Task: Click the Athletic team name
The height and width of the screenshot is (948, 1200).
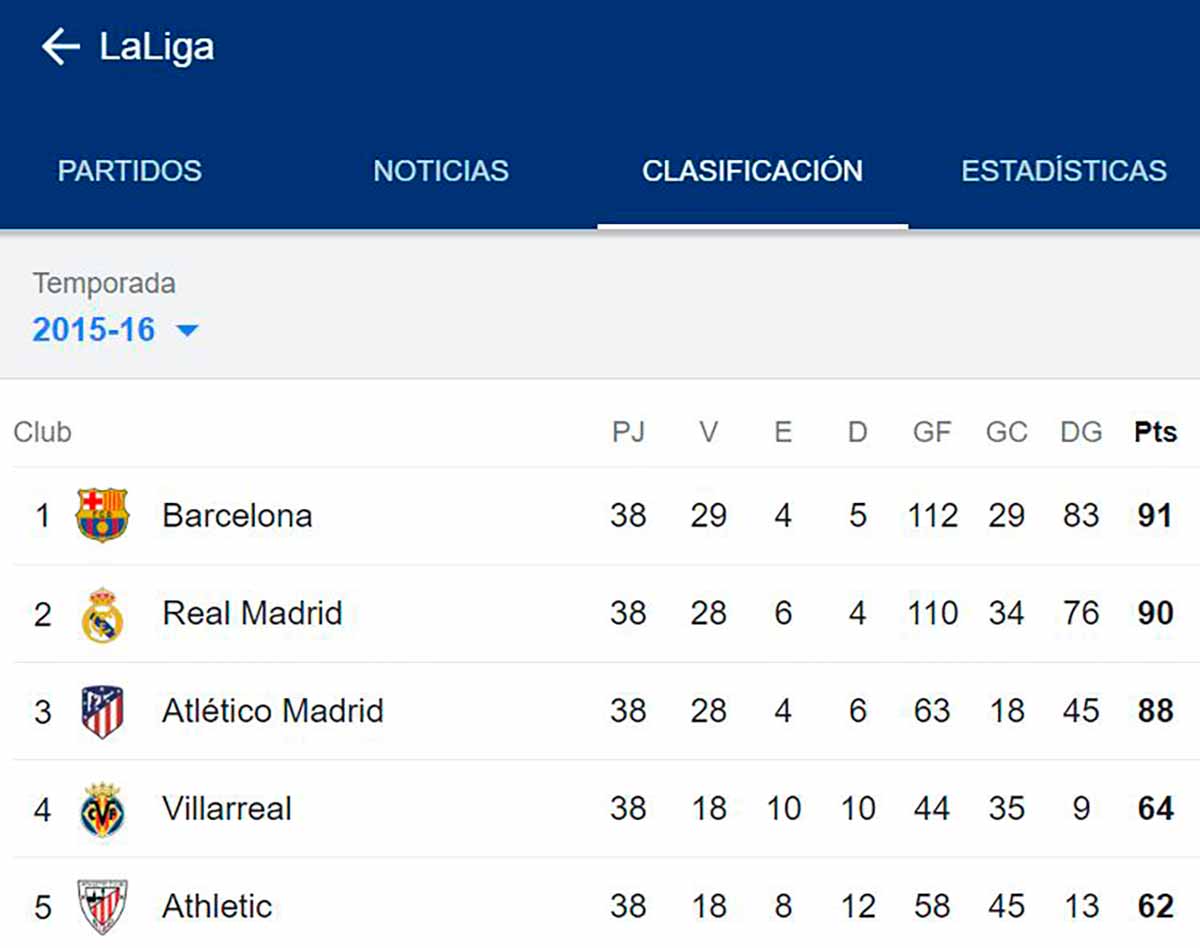Action: tap(217, 906)
